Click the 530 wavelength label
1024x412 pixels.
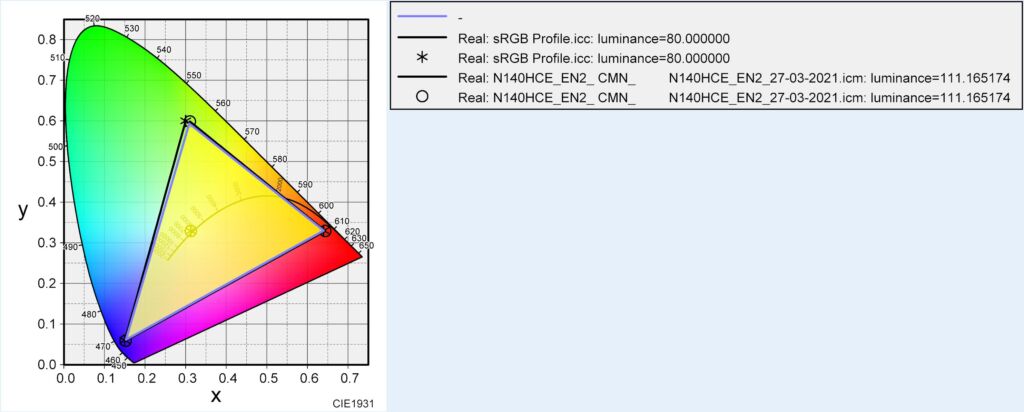[131, 29]
